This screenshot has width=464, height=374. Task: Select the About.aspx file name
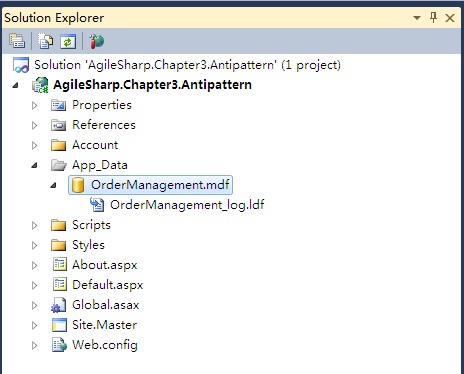coord(104,265)
